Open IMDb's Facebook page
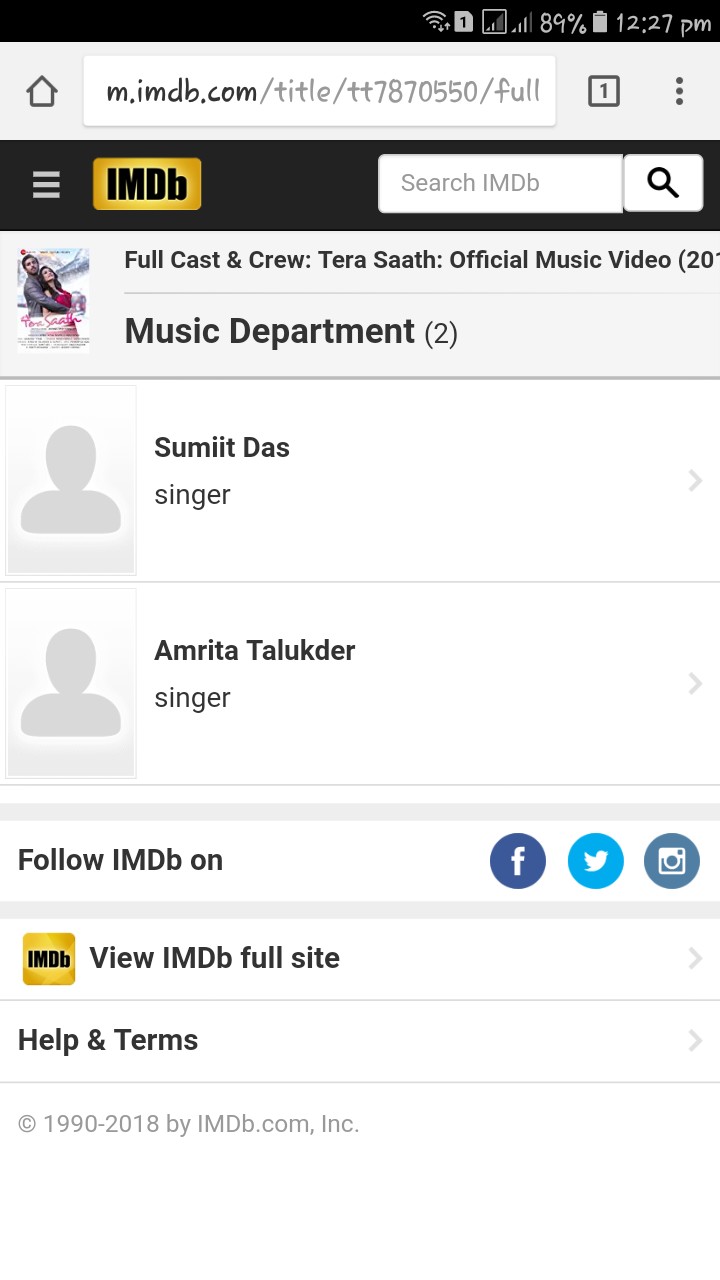720x1280 pixels. [x=517, y=861]
